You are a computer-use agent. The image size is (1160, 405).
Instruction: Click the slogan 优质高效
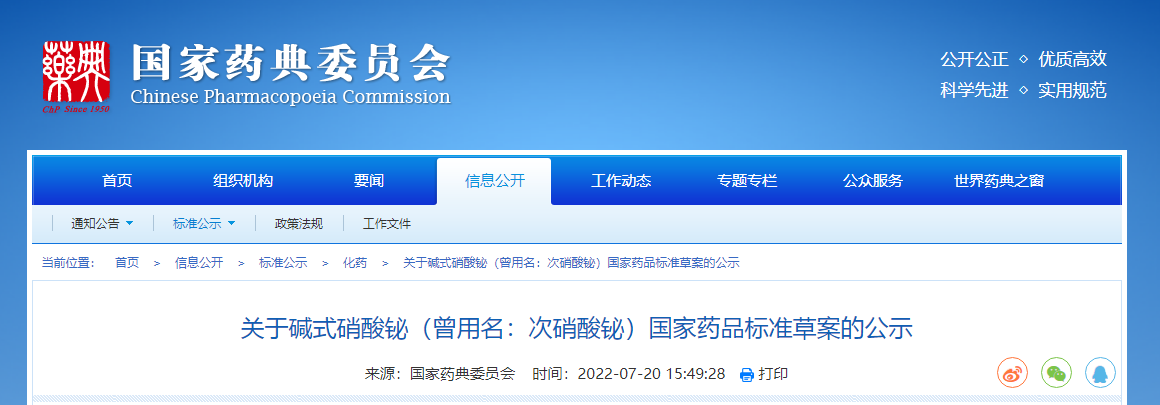[x=1073, y=59]
